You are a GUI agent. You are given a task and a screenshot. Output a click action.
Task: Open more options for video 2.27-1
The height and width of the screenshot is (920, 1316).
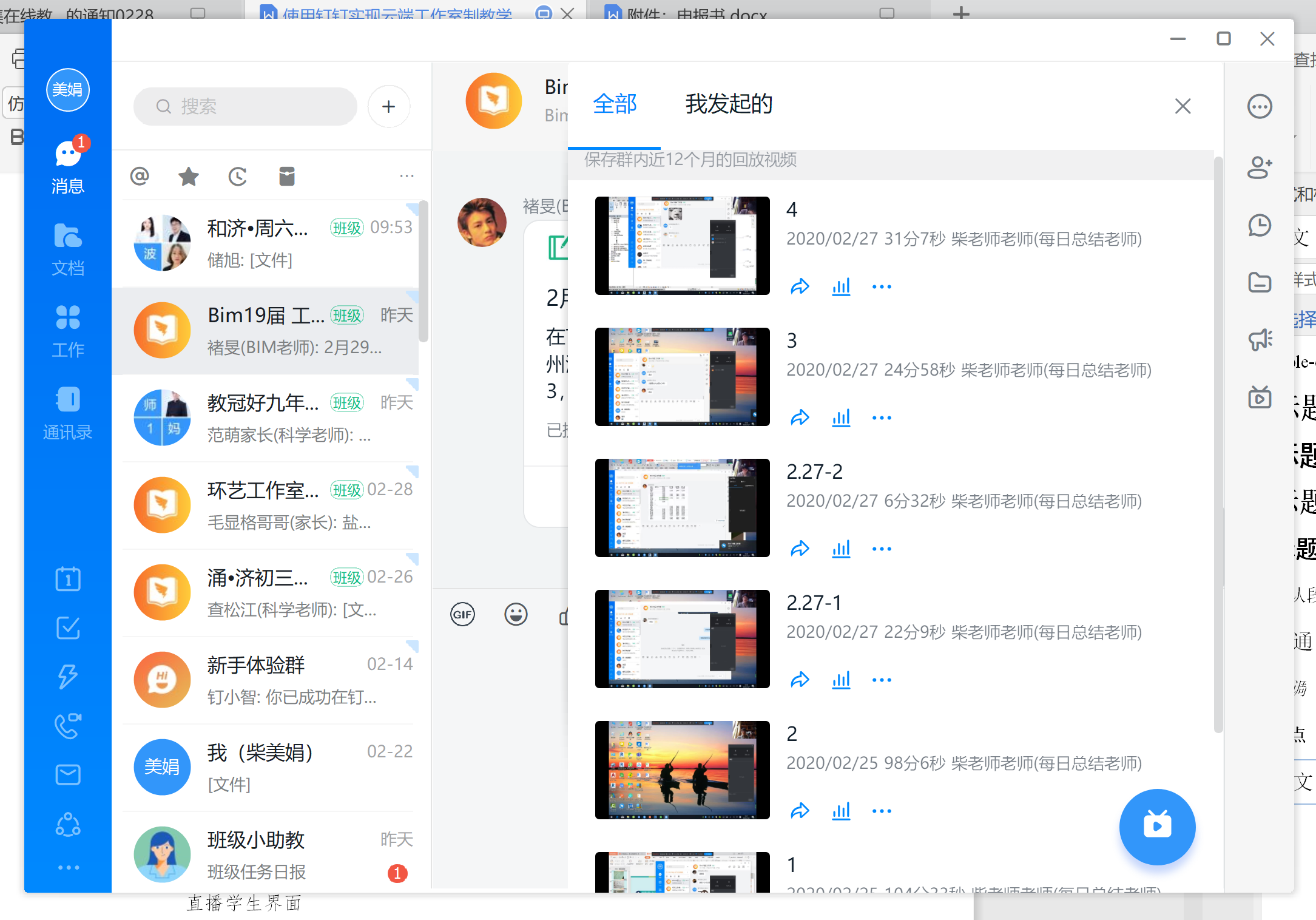click(881, 680)
